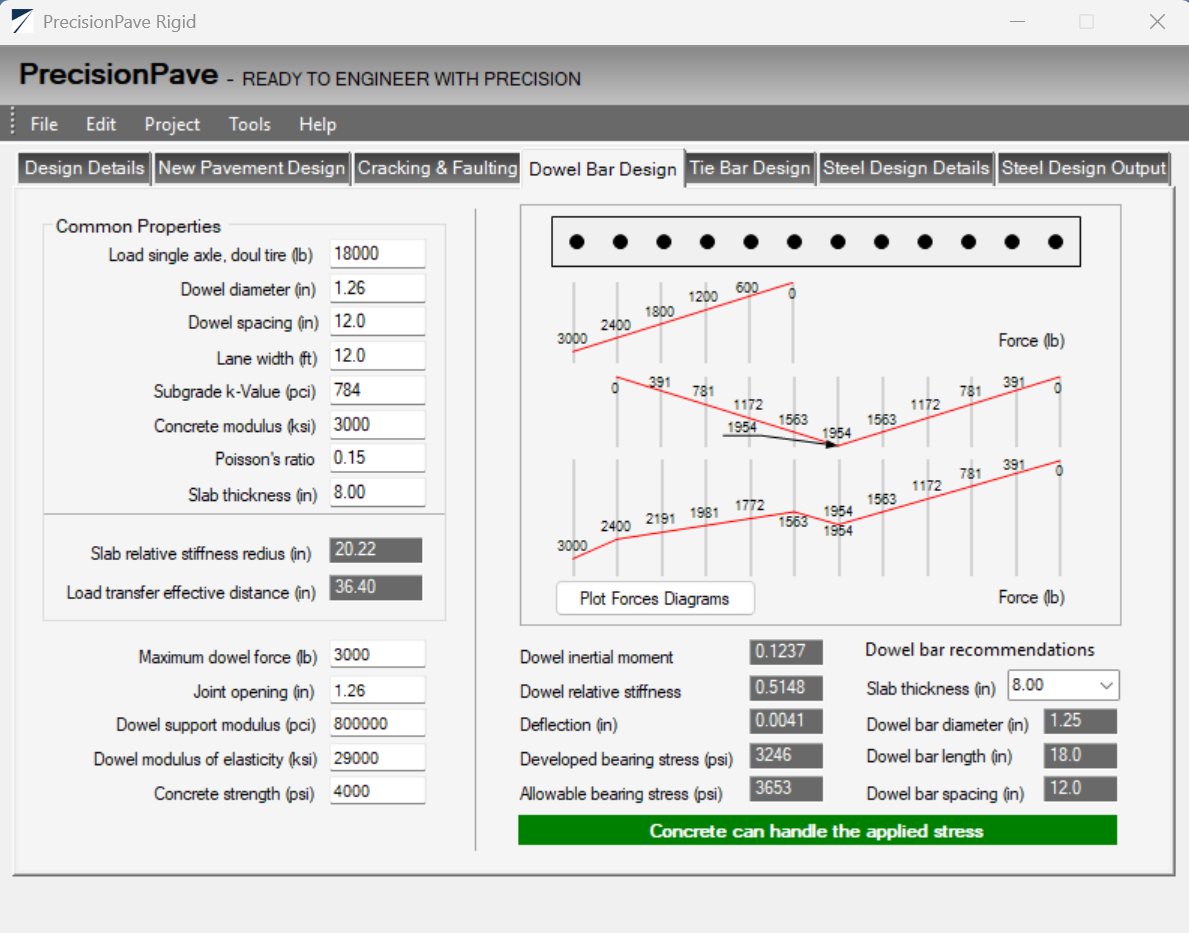Viewport: 1189px width, 933px height.
Task: Click the menu bar grip handle
Action: (x=12, y=122)
